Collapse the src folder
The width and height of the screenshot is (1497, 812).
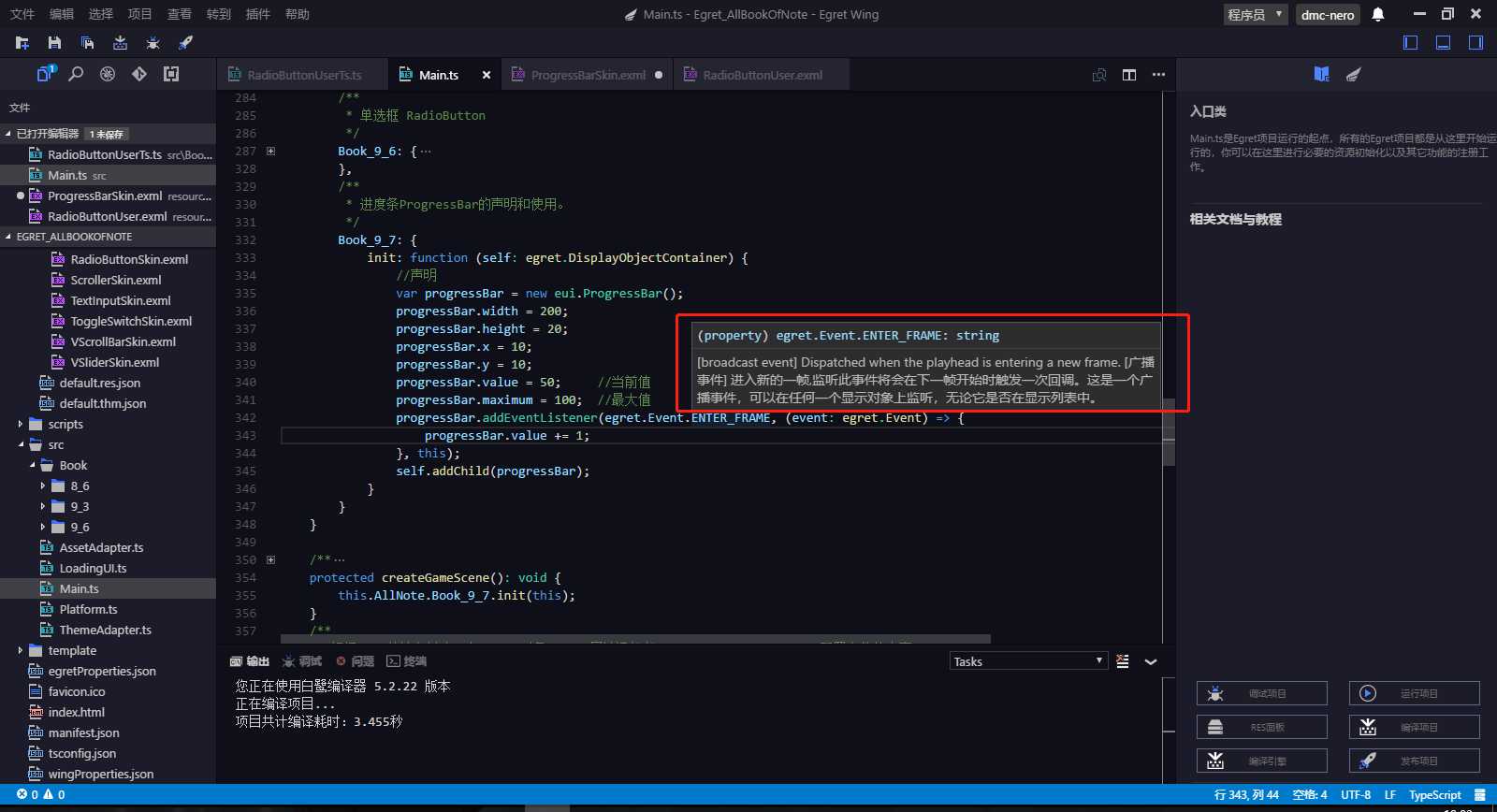point(21,444)
